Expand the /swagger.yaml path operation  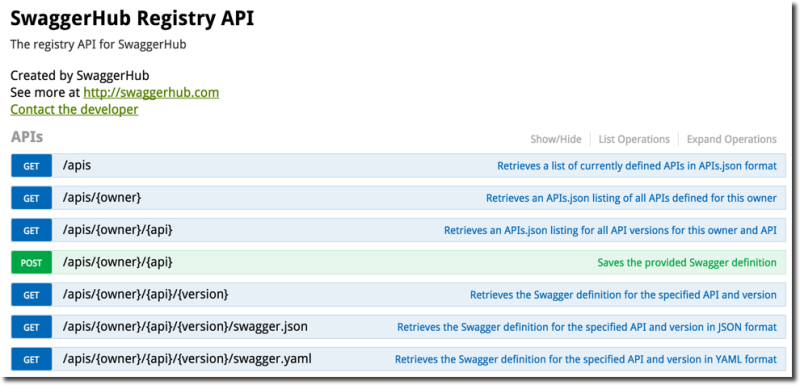point(187,359)
